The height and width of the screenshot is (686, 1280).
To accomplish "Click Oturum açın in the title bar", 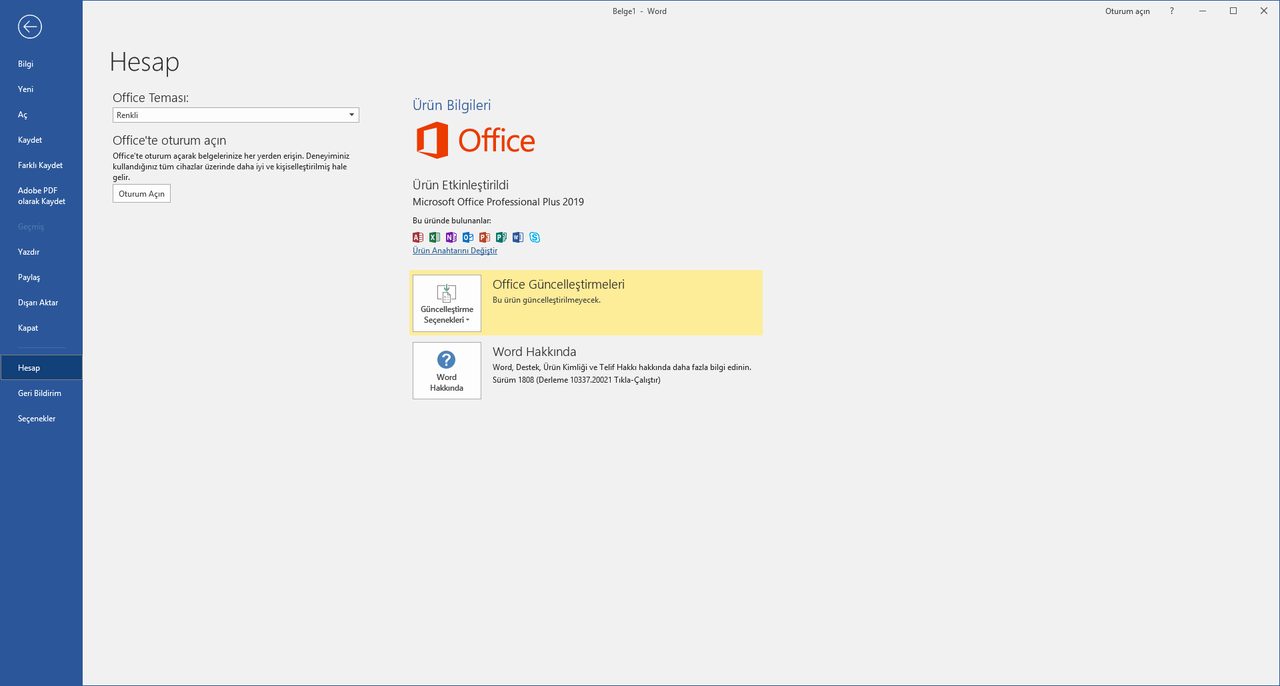I will 1127,11.
